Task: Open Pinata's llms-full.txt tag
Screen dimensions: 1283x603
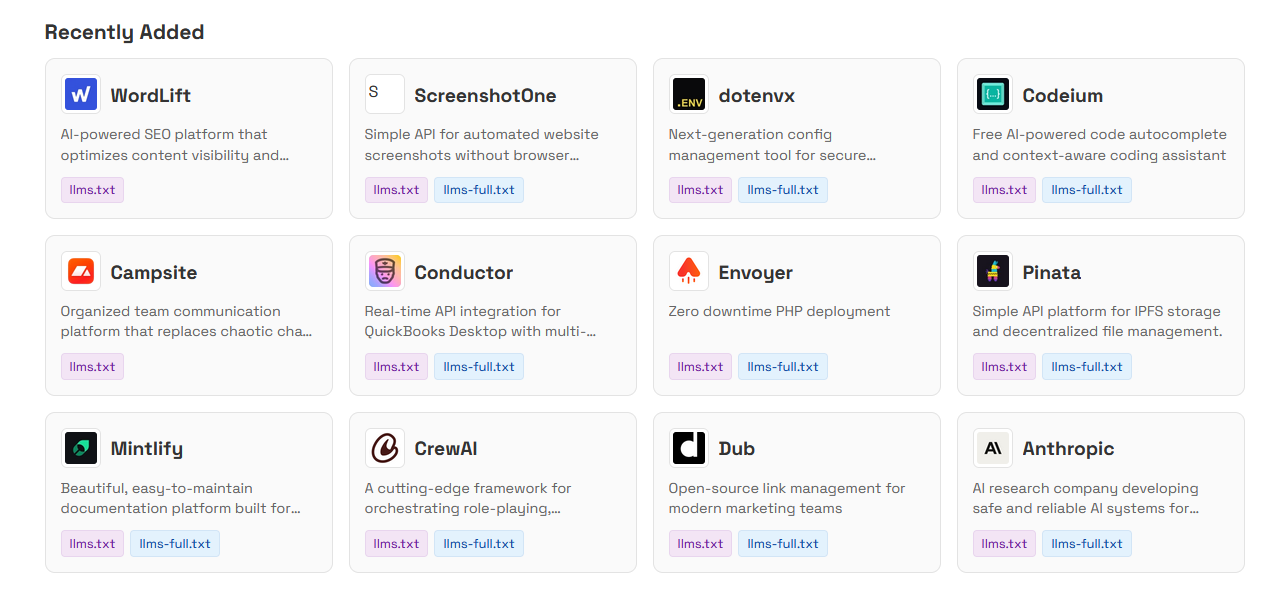Action: point(1087,367)
